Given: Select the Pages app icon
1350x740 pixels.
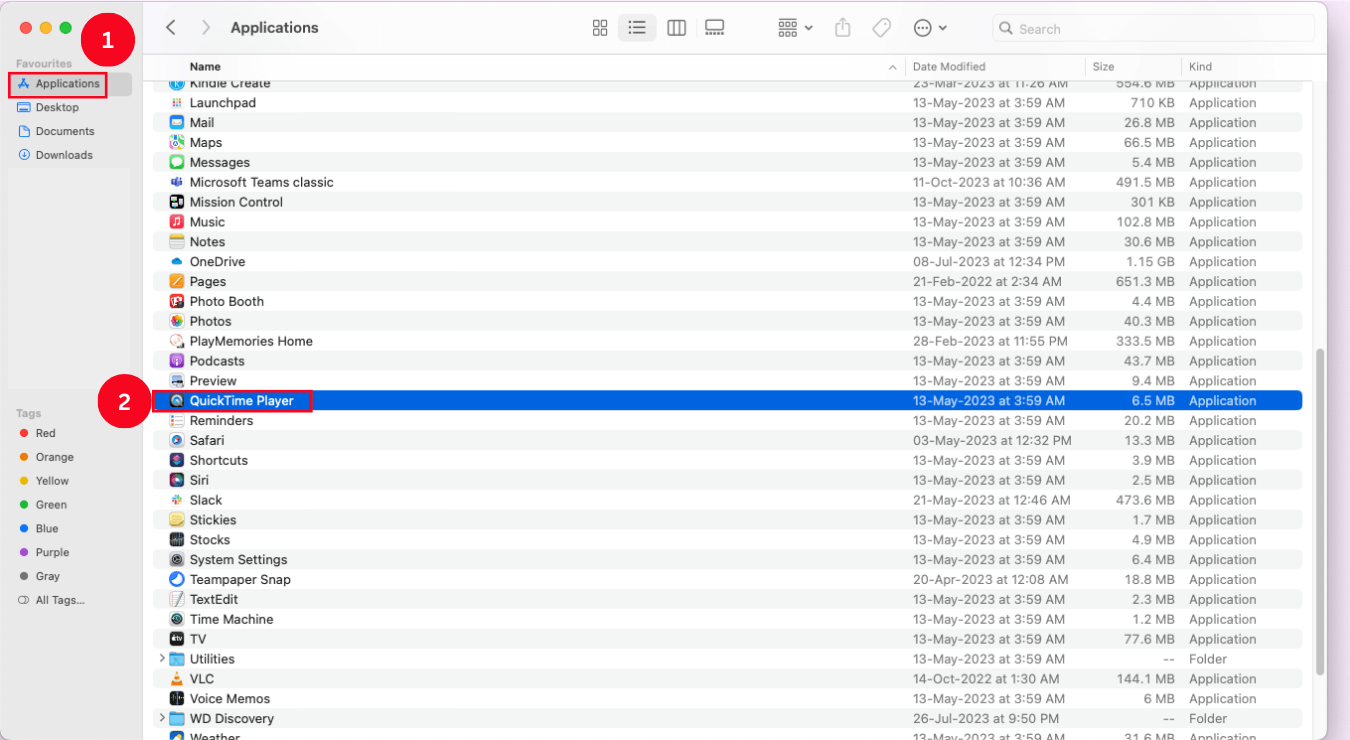Looking at the screenshot, I should (177, 282).
